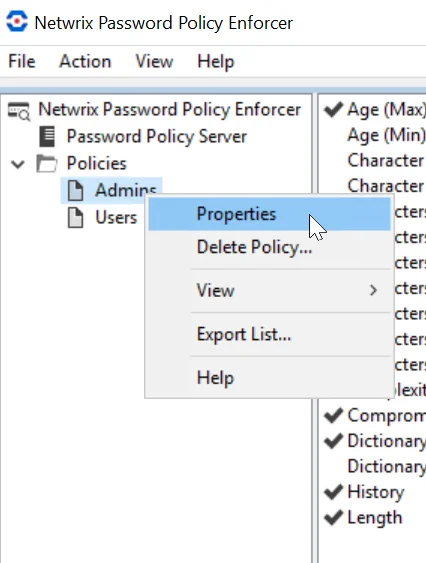The image size is (426, 563).
Task: Click the Users policy document icon
Action: pyautogui.click(x=76, y=218)
